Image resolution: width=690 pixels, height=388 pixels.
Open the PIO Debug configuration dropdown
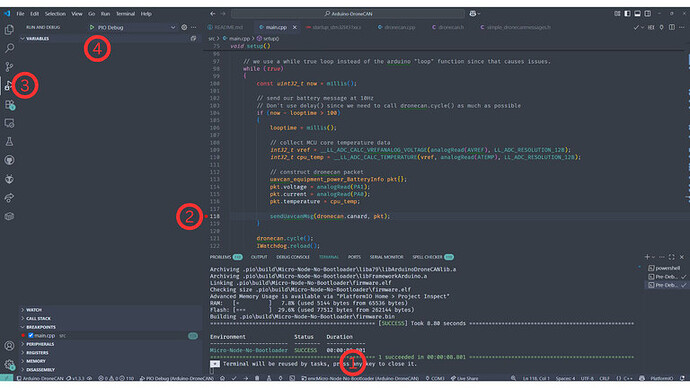173,27
